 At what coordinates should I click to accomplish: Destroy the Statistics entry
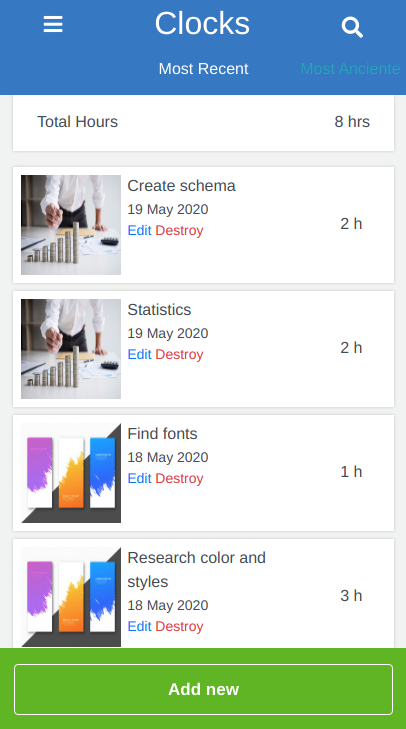179,354
